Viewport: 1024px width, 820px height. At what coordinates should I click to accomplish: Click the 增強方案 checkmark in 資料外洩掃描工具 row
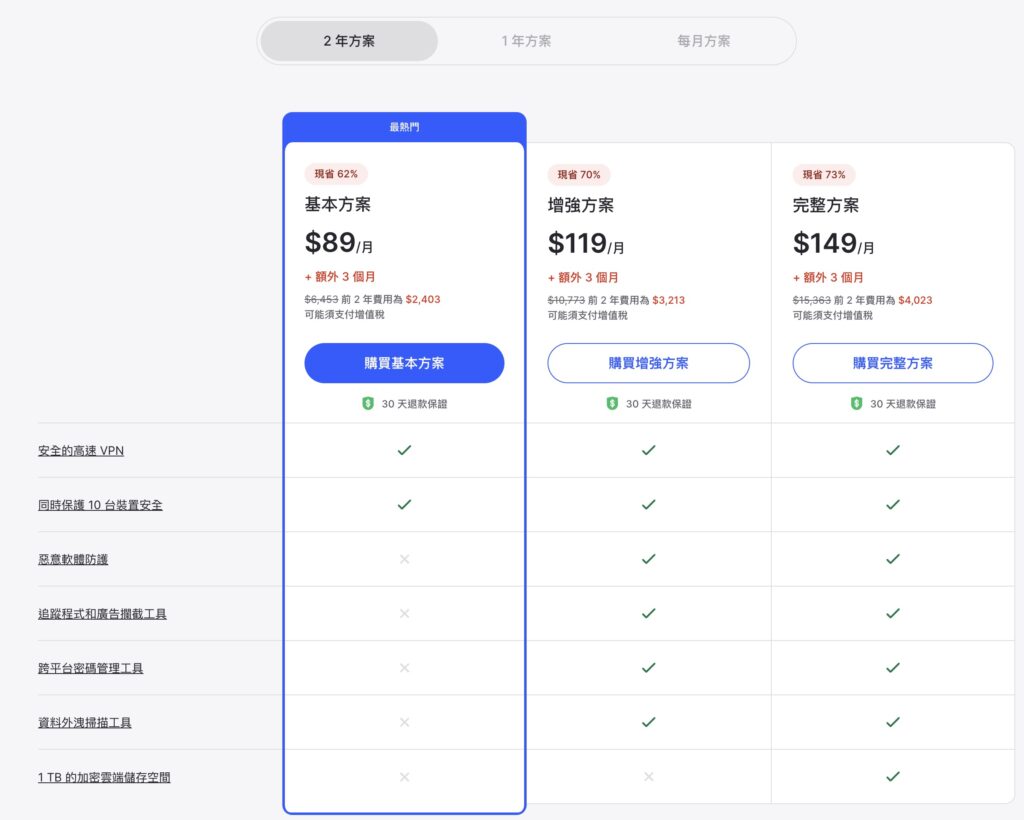(x=648, y=722)
